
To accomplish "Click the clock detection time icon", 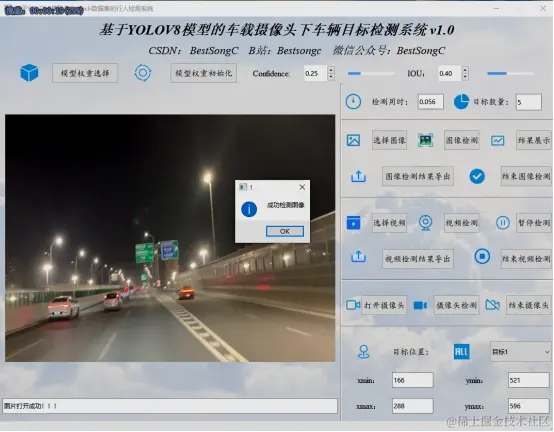I will [x=353, y=102].
